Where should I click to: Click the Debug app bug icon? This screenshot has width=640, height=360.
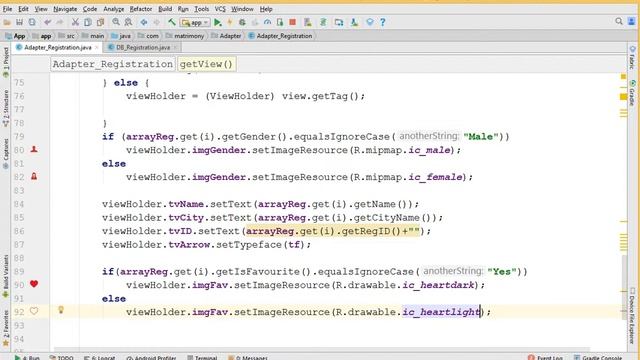click(242, 22)
